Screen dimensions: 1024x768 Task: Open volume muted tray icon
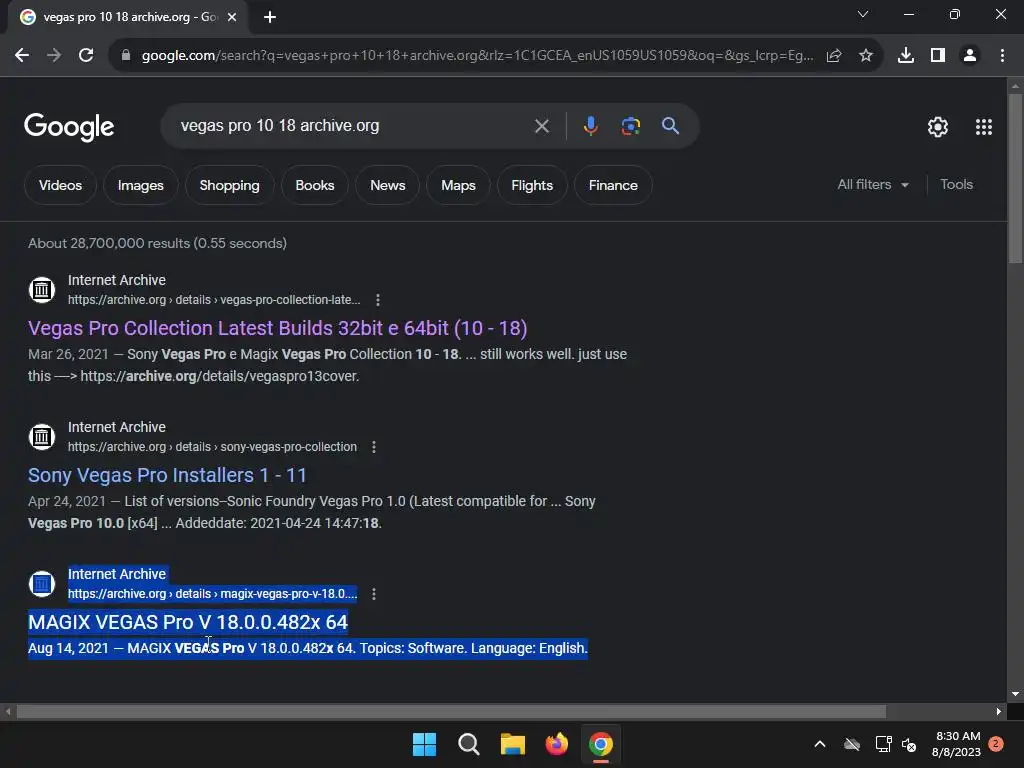coord(908,744)
